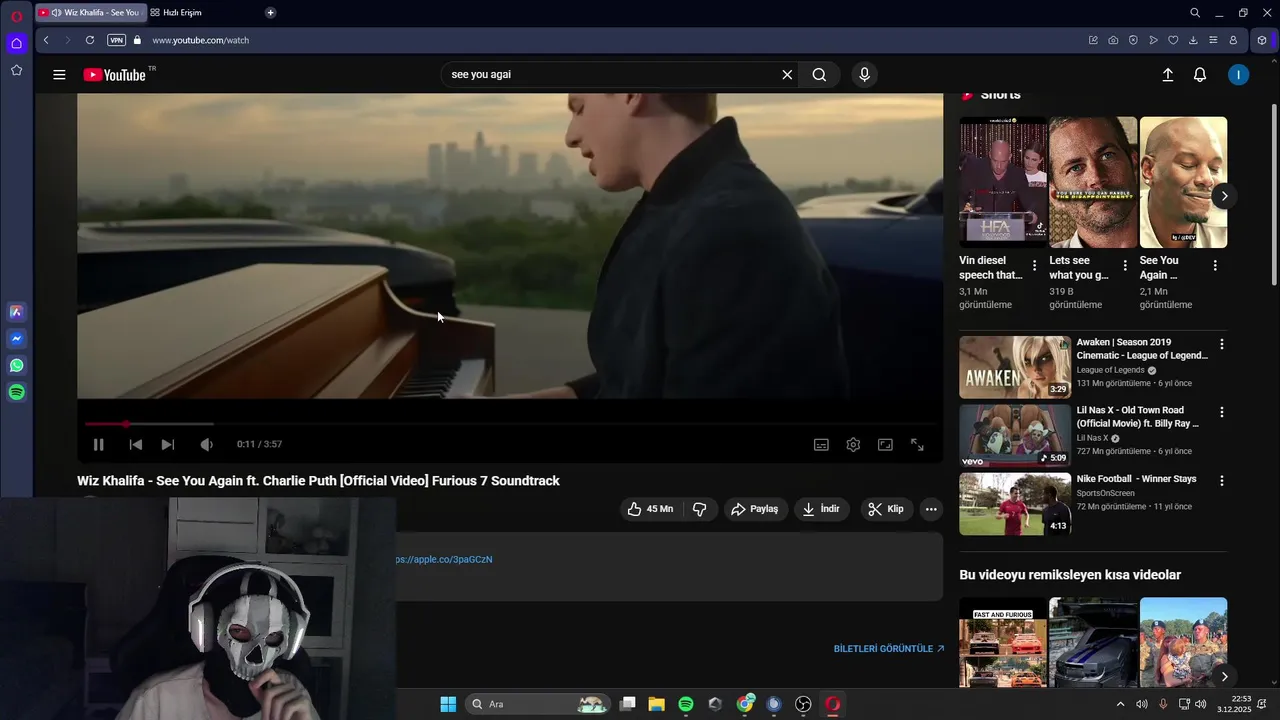Viewport: 1280px width, 720px height.
Task: Show next remix shorts with the arrow
Action: click(1224, 677)
